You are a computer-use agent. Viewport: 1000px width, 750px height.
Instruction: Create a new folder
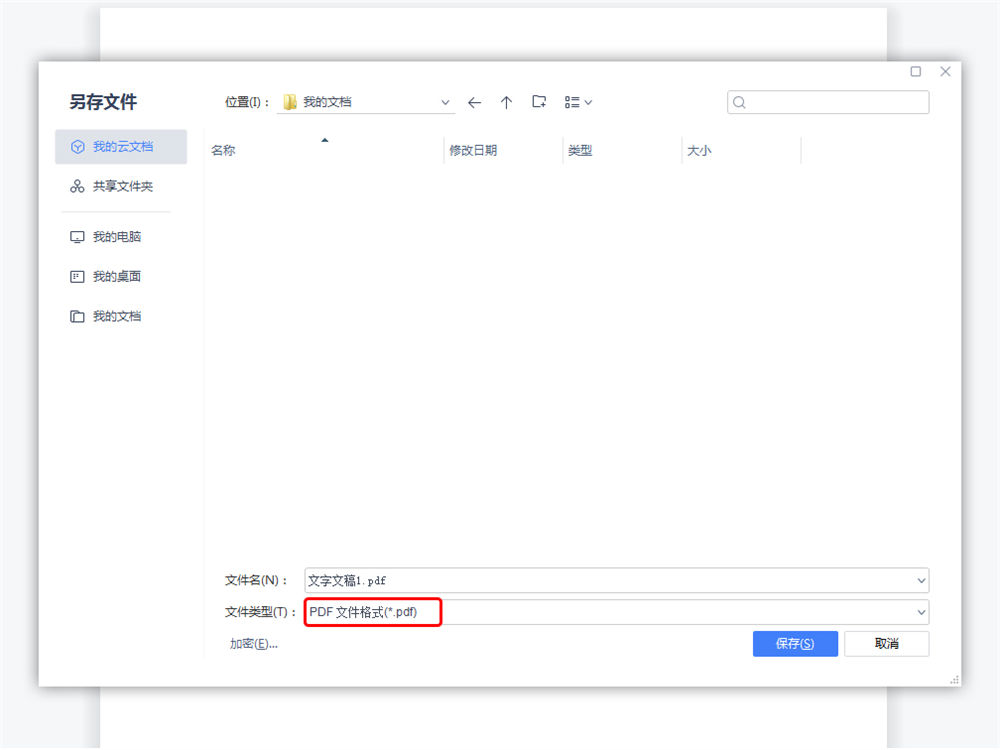coord(539,102)
